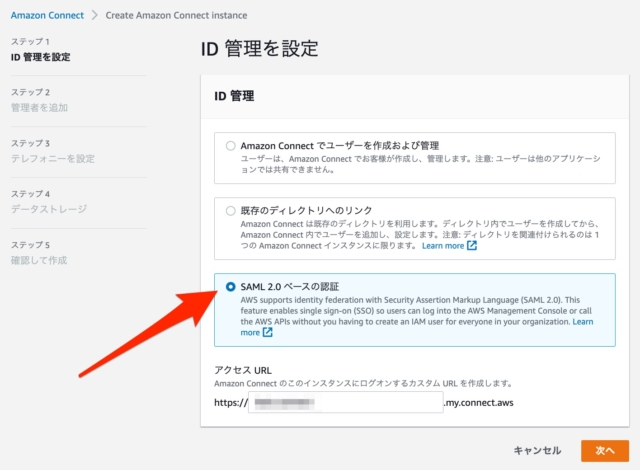Open the Amazon Connect breadcrumb link
This screenshot has width=640, height=470.
point(47,16)
